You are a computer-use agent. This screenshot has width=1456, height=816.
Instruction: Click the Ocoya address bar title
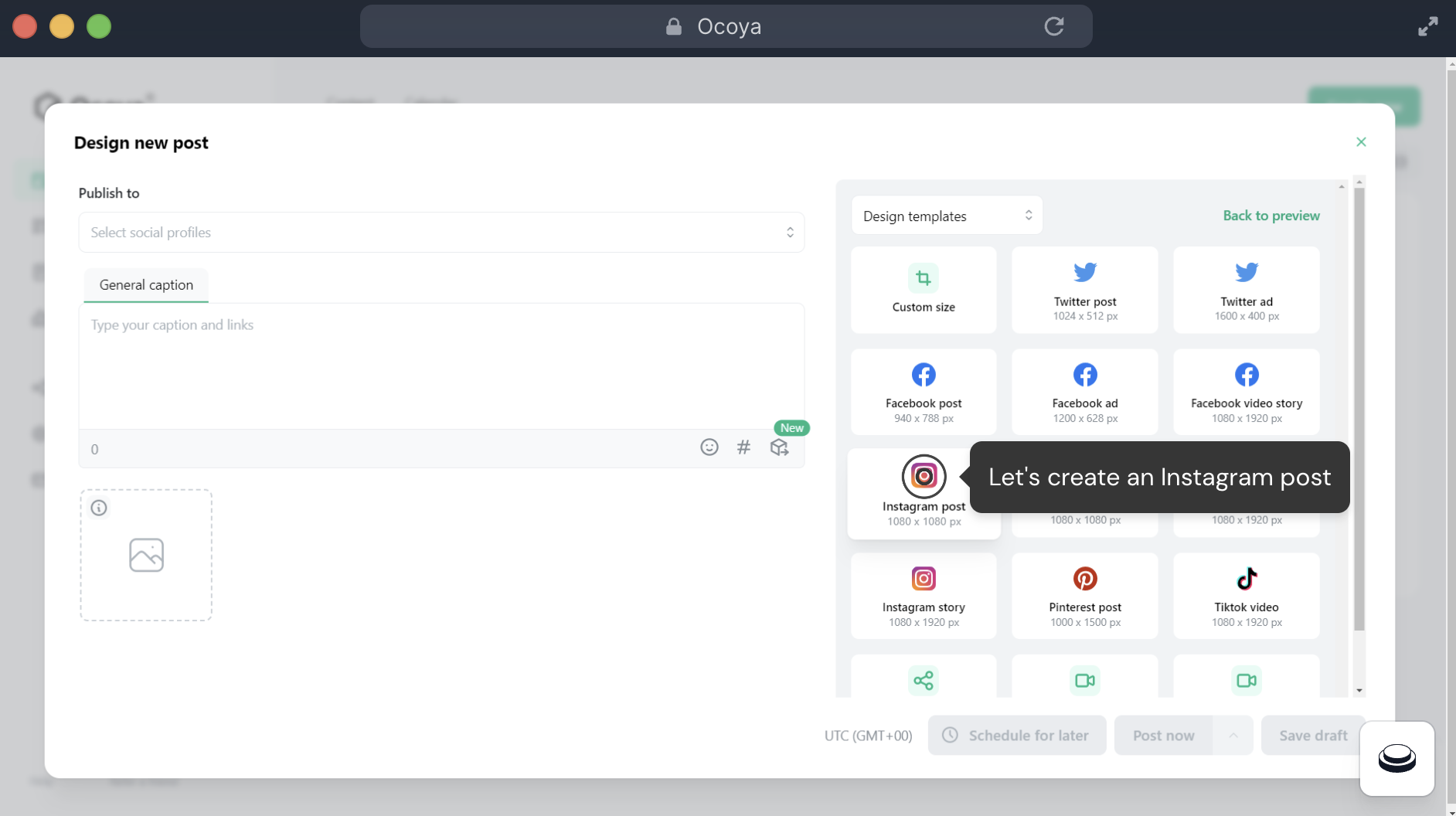tap(729, 27)
